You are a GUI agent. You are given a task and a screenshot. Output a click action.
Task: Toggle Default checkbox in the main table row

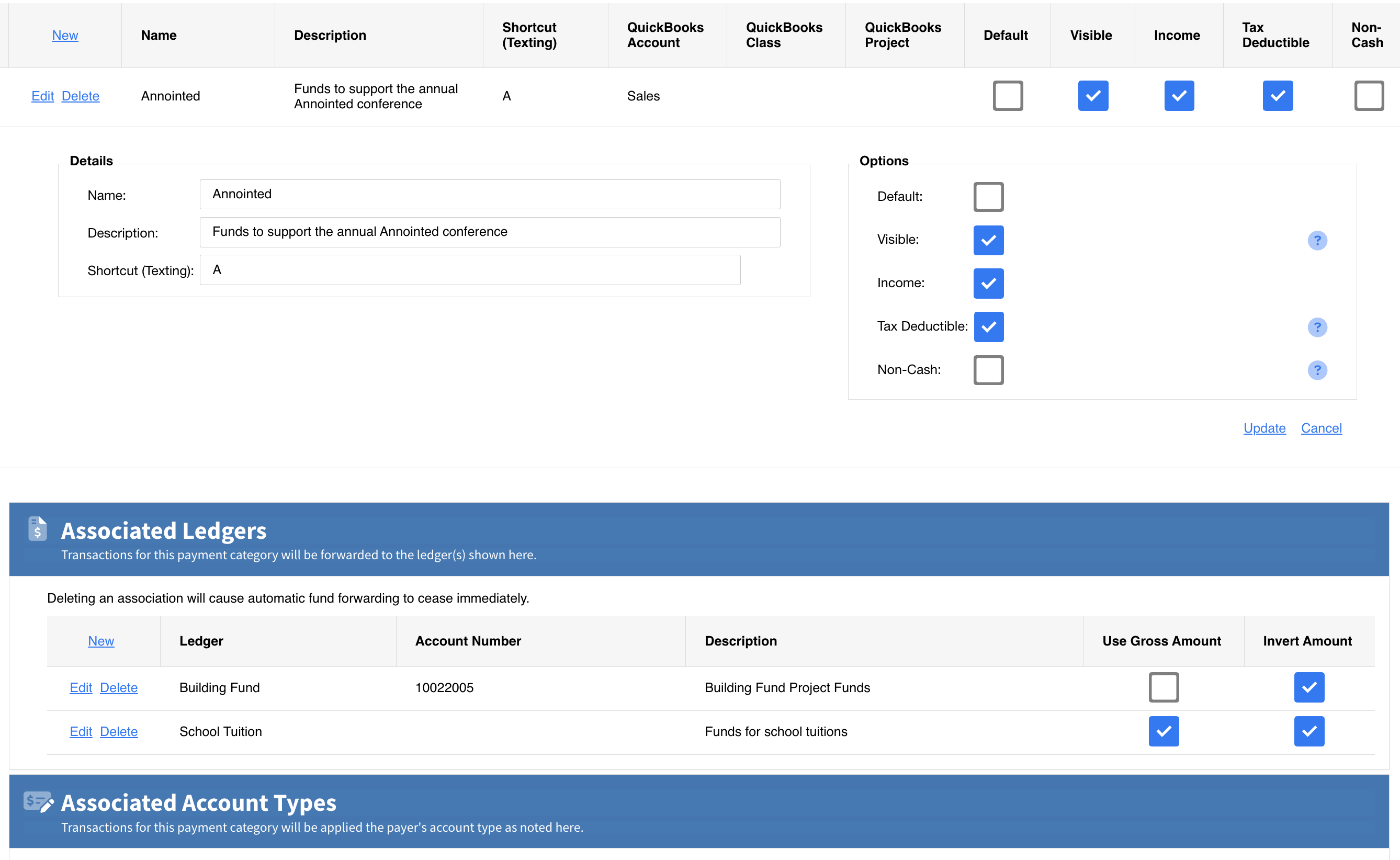coord(1007,96)
